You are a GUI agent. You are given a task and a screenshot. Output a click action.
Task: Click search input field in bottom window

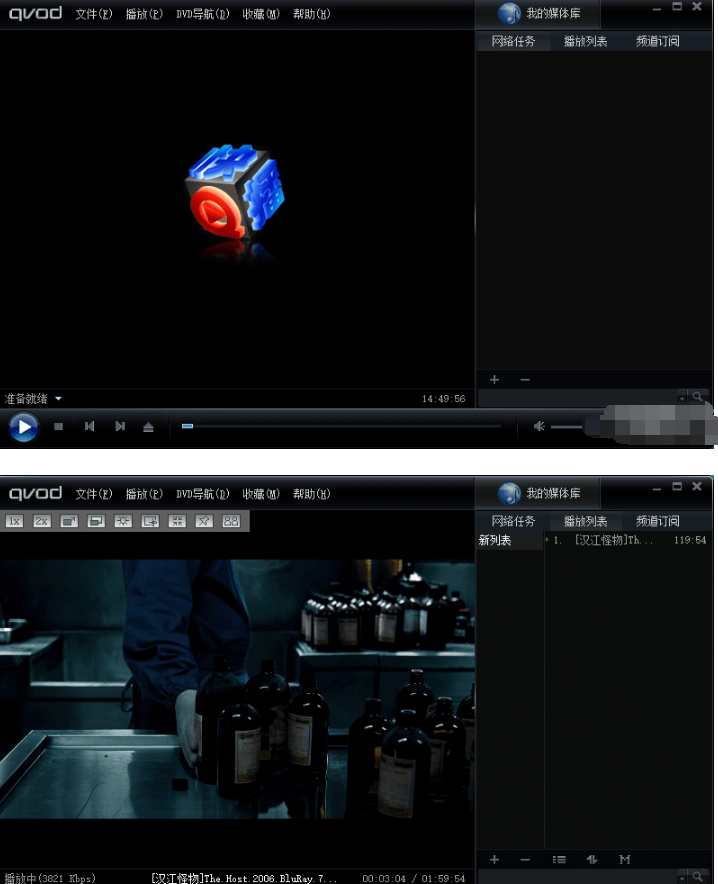click(x=578, y=877)
